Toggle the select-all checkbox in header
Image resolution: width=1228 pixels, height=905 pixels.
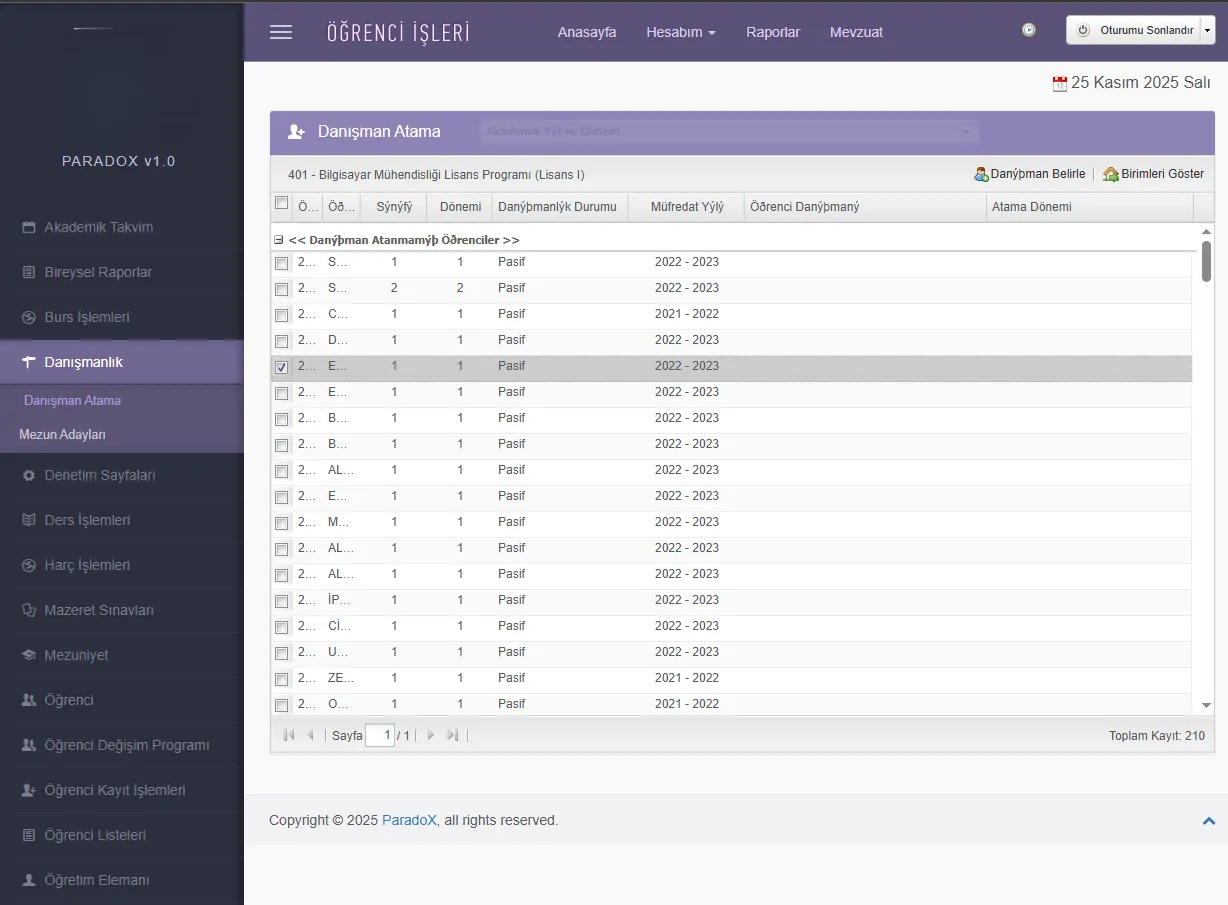[281, 204]
